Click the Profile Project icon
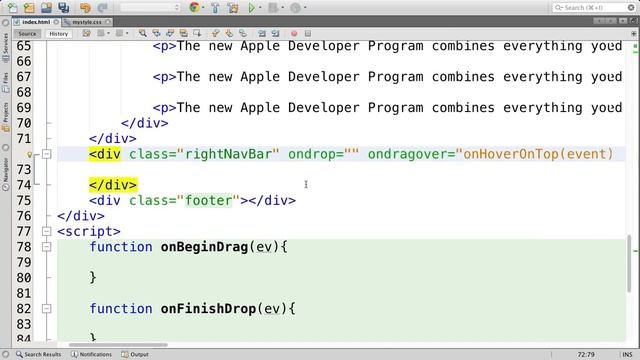Viewport: 640px width, 360px height. point(296,7)
